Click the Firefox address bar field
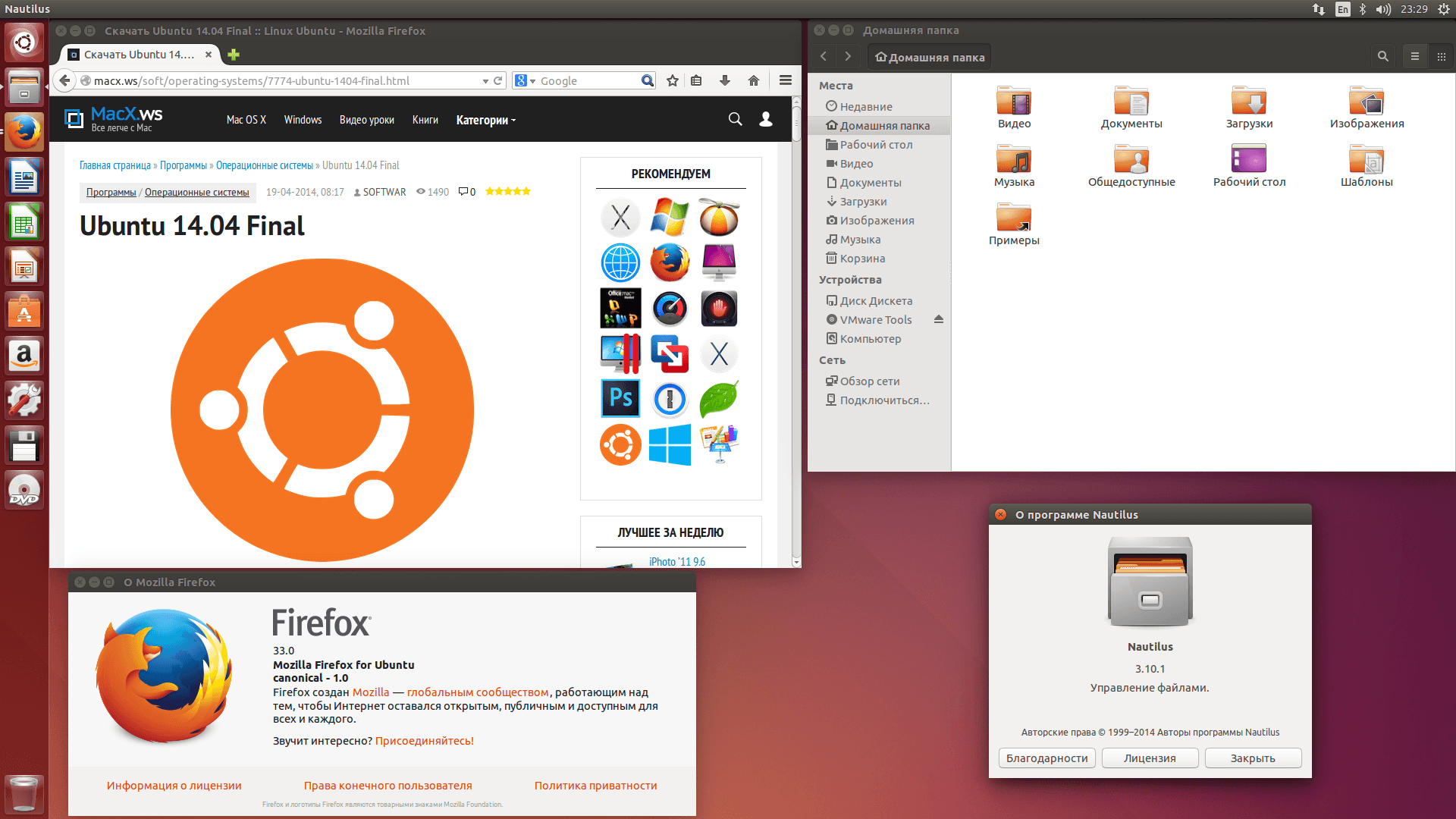 [281, 81]
